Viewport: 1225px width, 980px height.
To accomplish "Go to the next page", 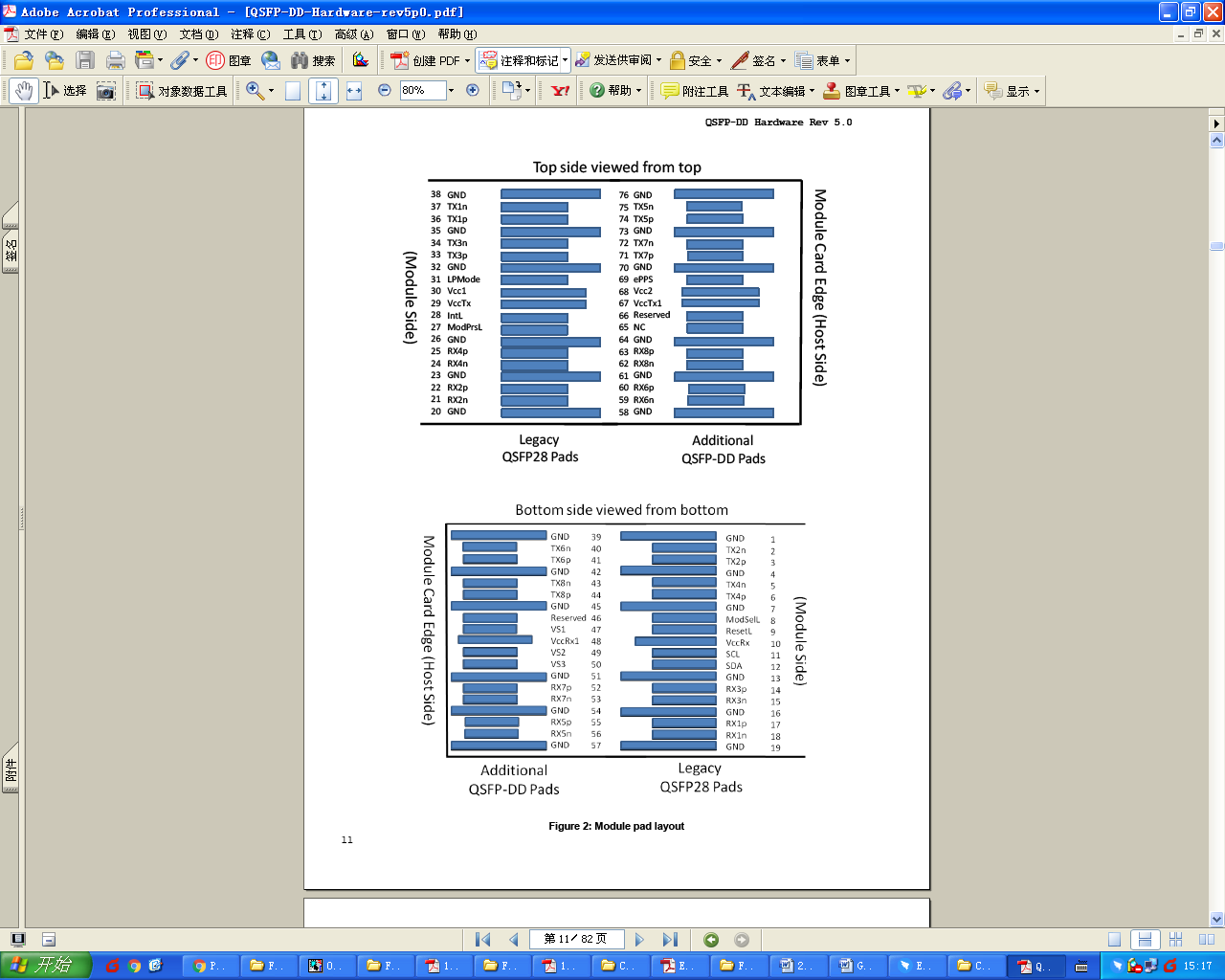I will tap(639, 940).
